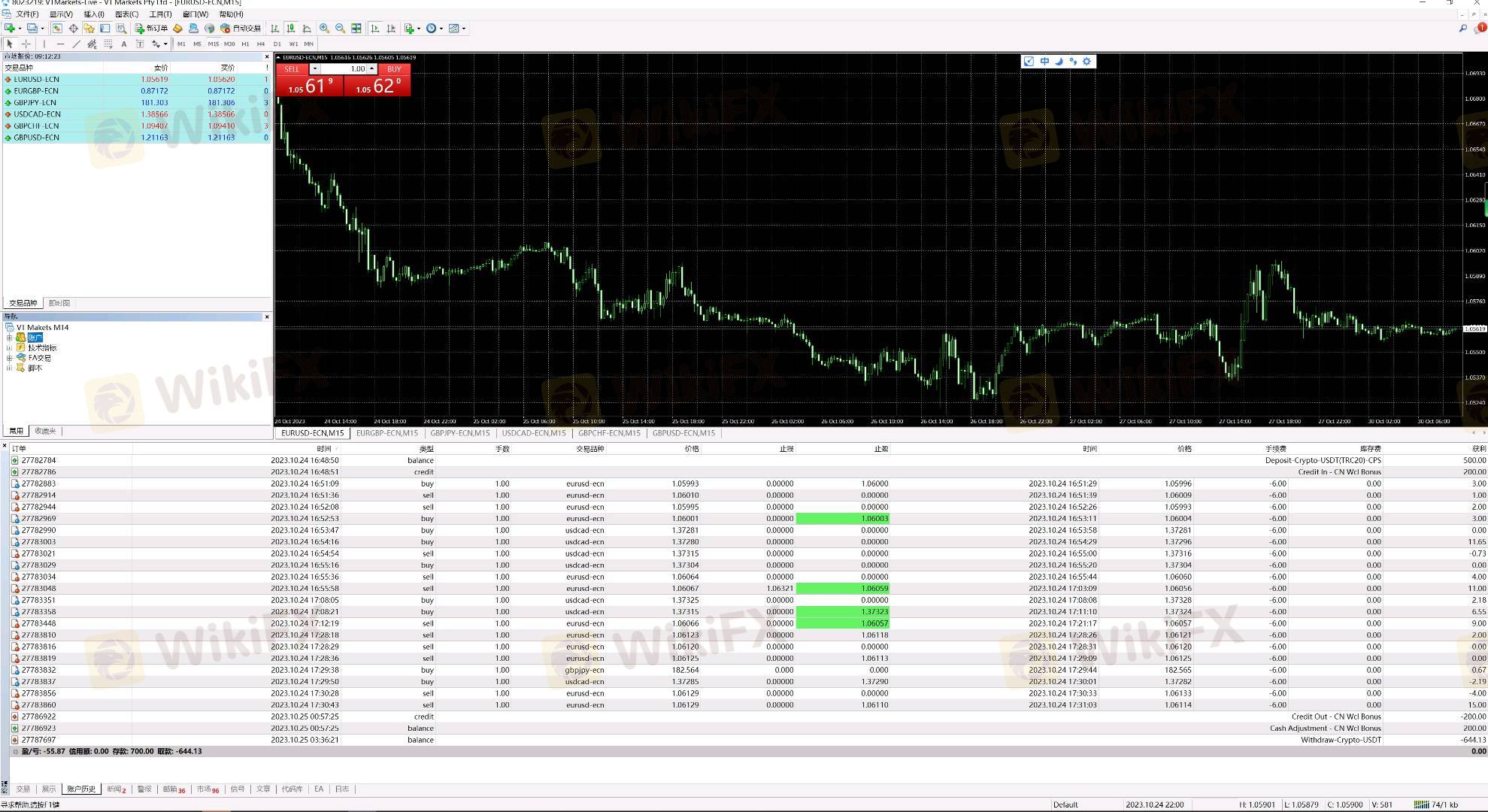Expand the 账户 accounts tree node

click(9, 338)
